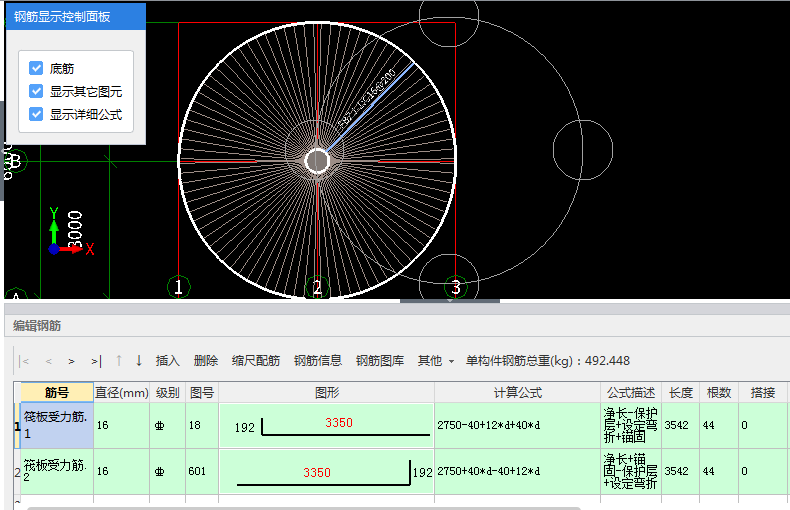Jump to last rebar record
Image resolution: width=790 pixels, height=510 pixels.
[96, 361]
